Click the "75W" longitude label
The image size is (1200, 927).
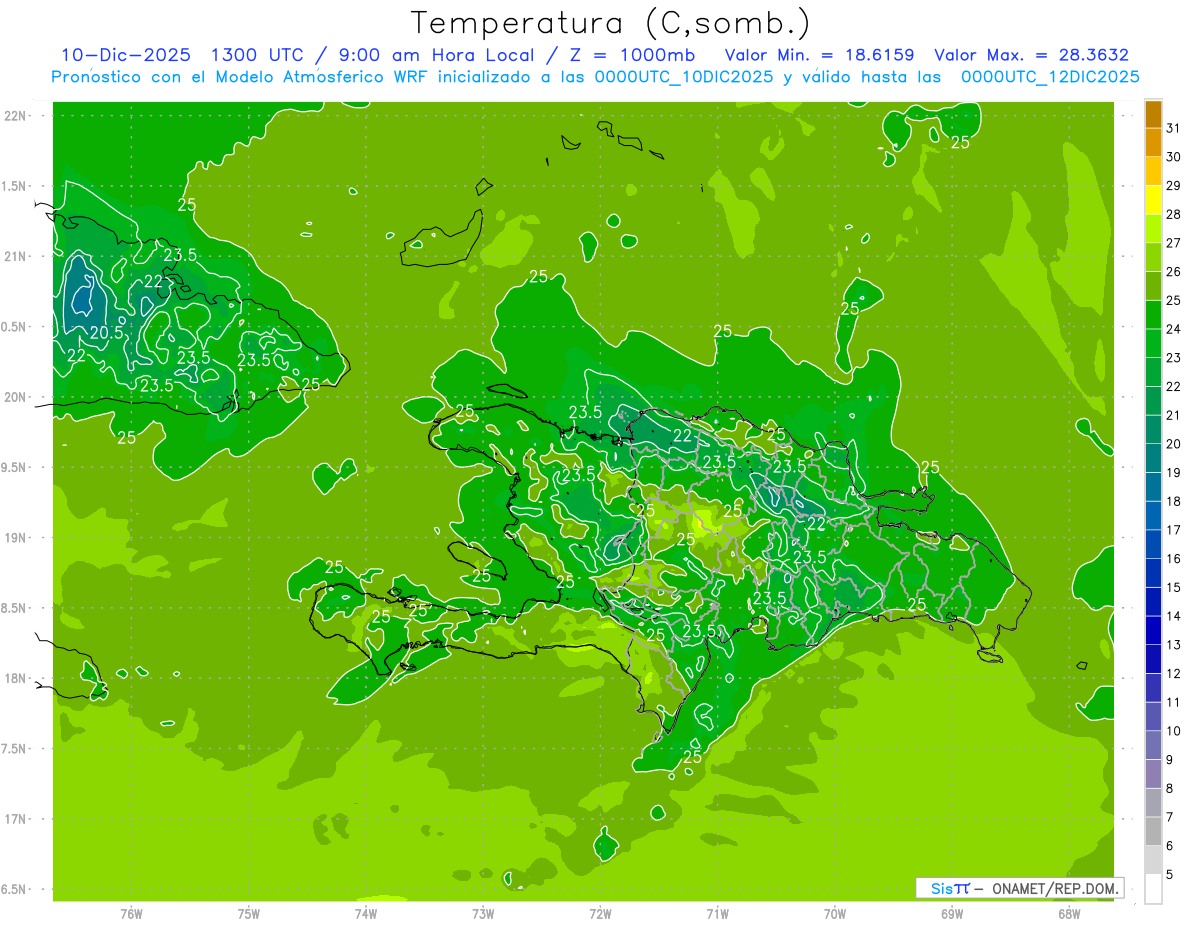point(249,914)
